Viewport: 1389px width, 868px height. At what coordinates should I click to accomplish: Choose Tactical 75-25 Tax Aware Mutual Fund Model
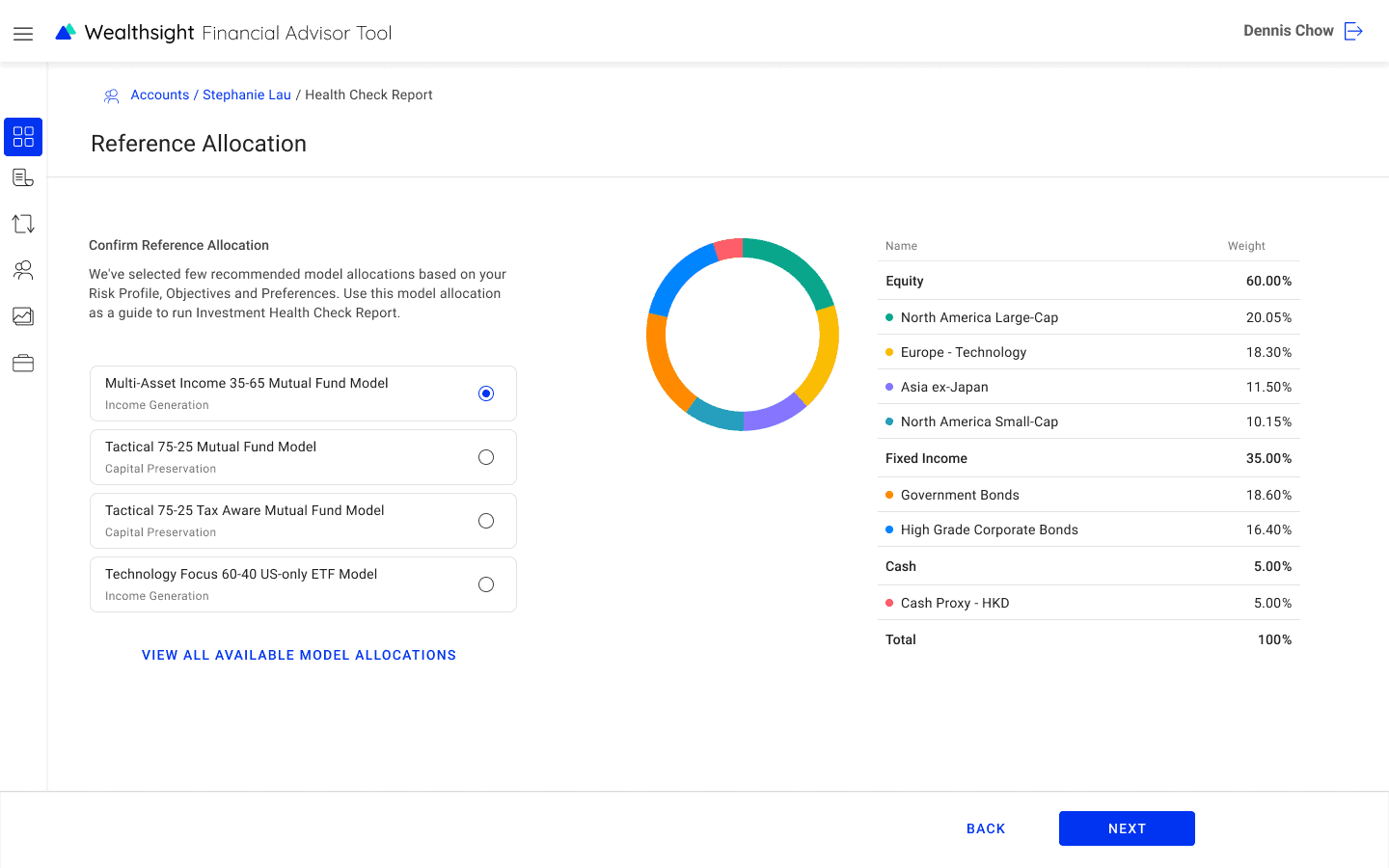[486, 521]
